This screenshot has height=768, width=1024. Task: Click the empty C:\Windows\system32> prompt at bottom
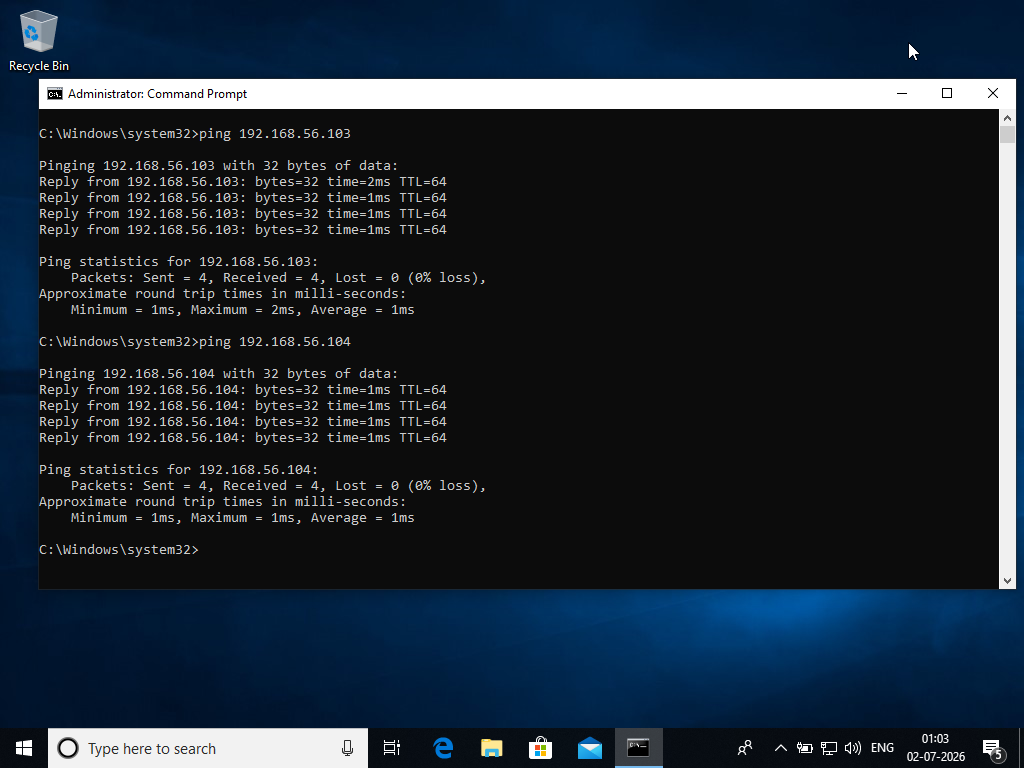(119, 550)
